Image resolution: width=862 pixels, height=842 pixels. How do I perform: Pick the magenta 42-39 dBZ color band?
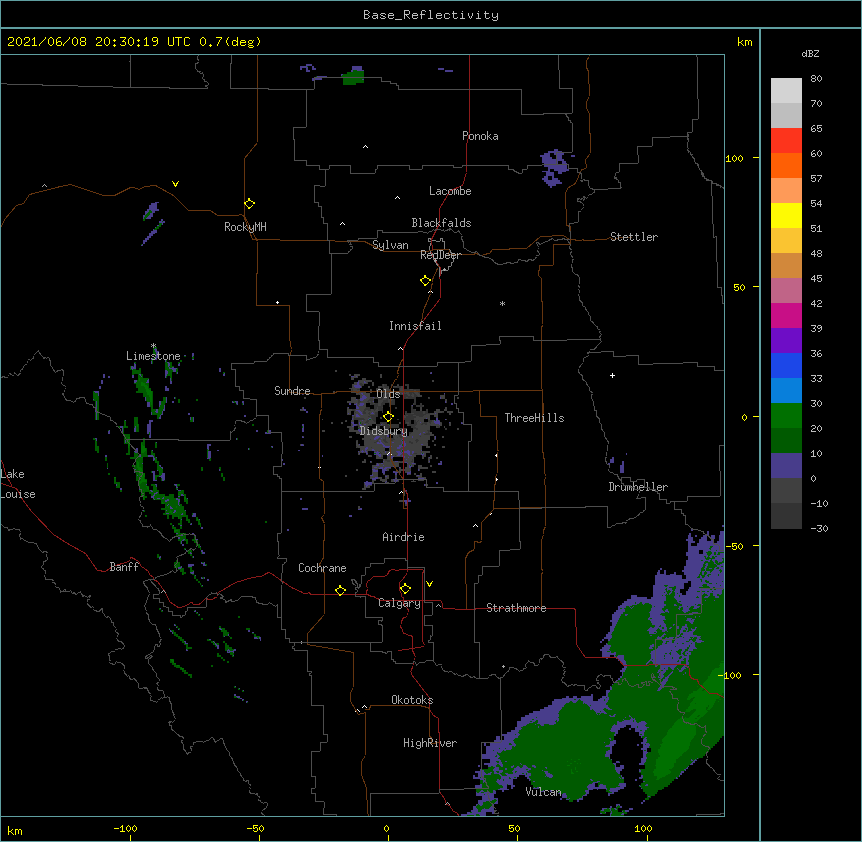tap(786, 315)
